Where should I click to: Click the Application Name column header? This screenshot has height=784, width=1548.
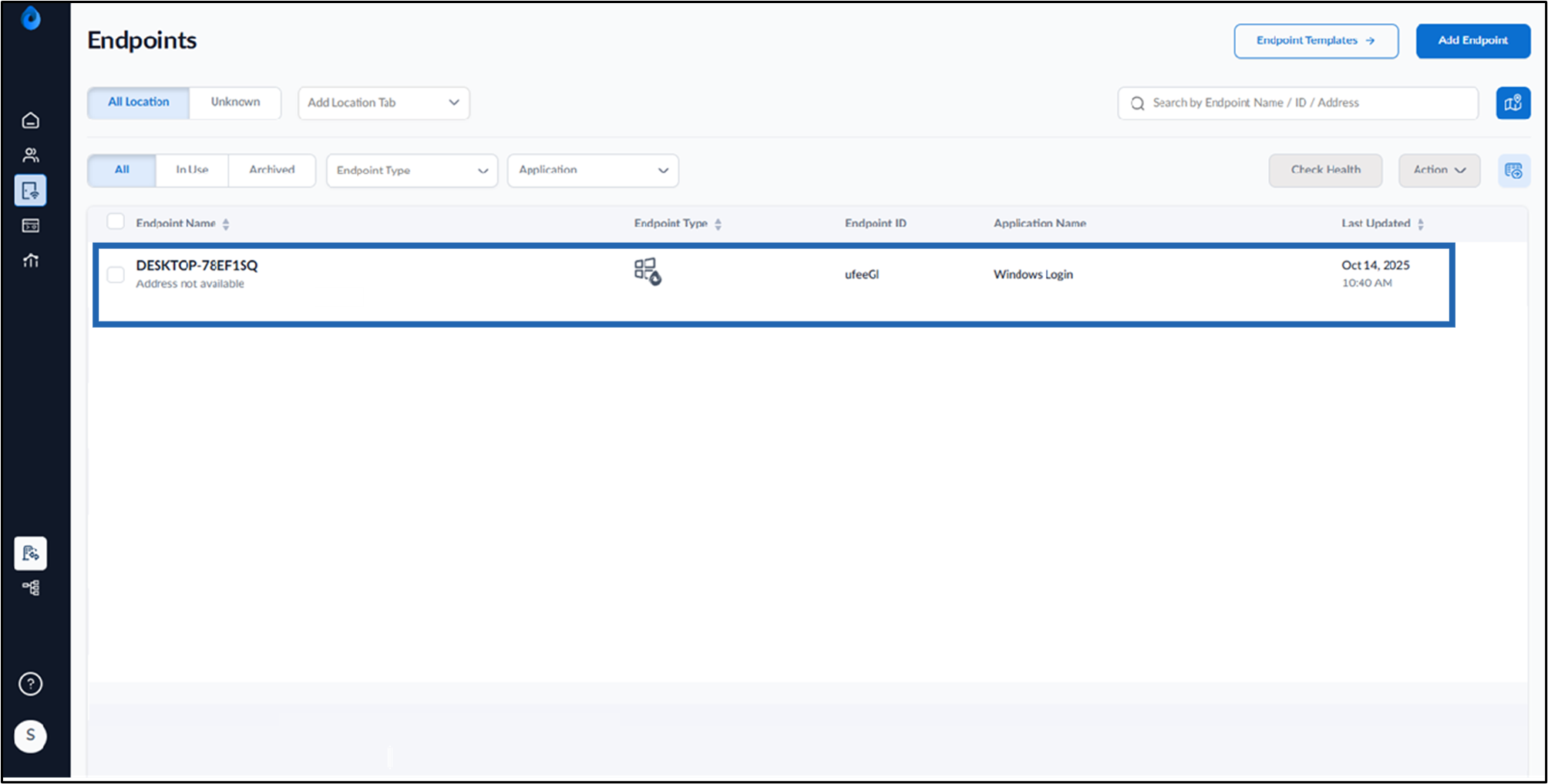tap(1039, 224)
